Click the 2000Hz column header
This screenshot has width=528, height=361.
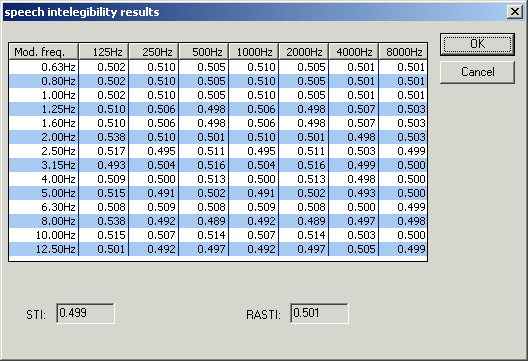point(303,52)
